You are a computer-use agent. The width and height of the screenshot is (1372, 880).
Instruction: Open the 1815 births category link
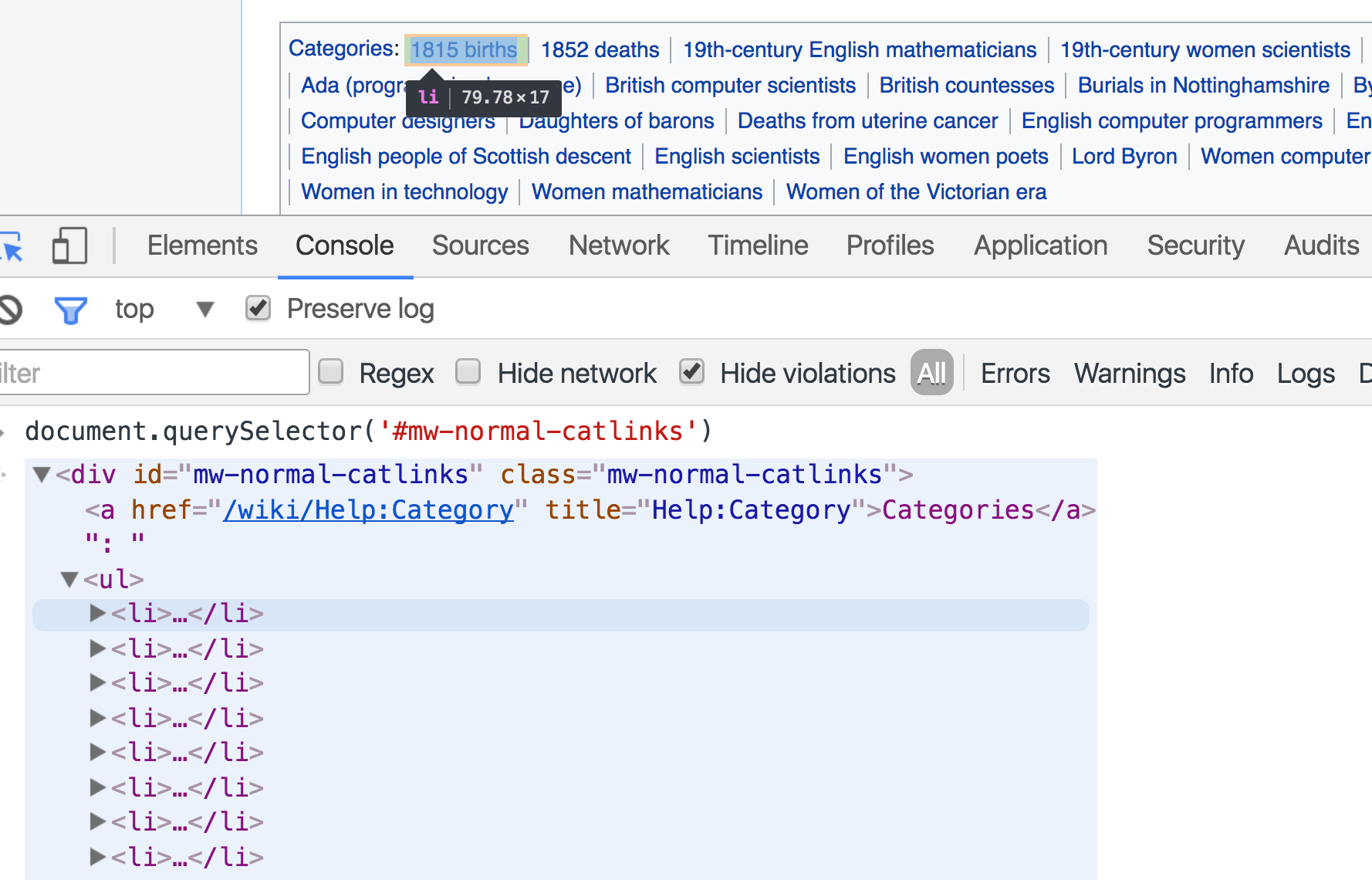pyautogui.click(x=464, y=49)
